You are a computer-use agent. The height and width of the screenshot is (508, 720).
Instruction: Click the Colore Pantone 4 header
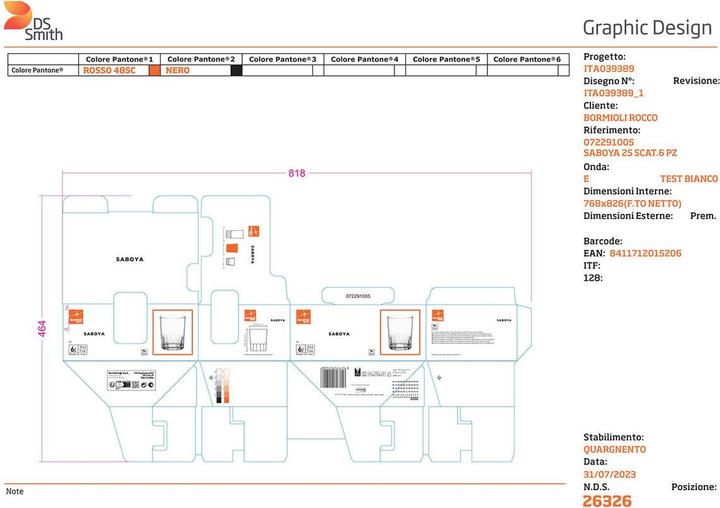tap(365, 59)
